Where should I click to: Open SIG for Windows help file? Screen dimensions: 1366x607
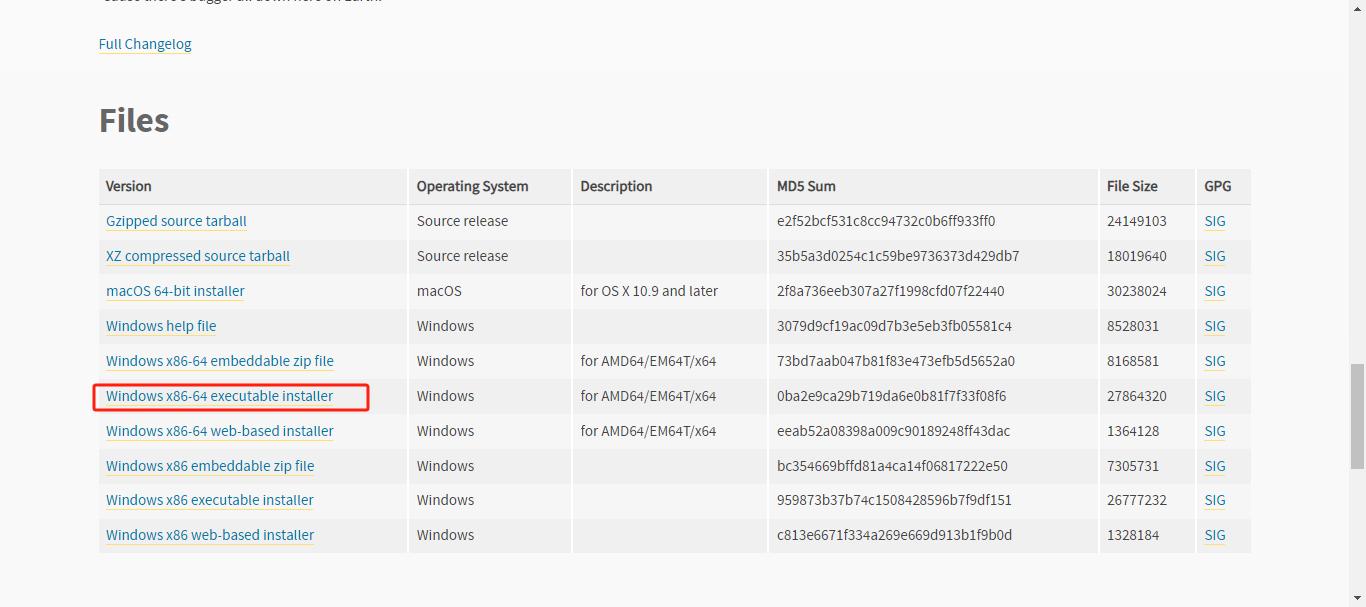click(x=1215, y=326)
